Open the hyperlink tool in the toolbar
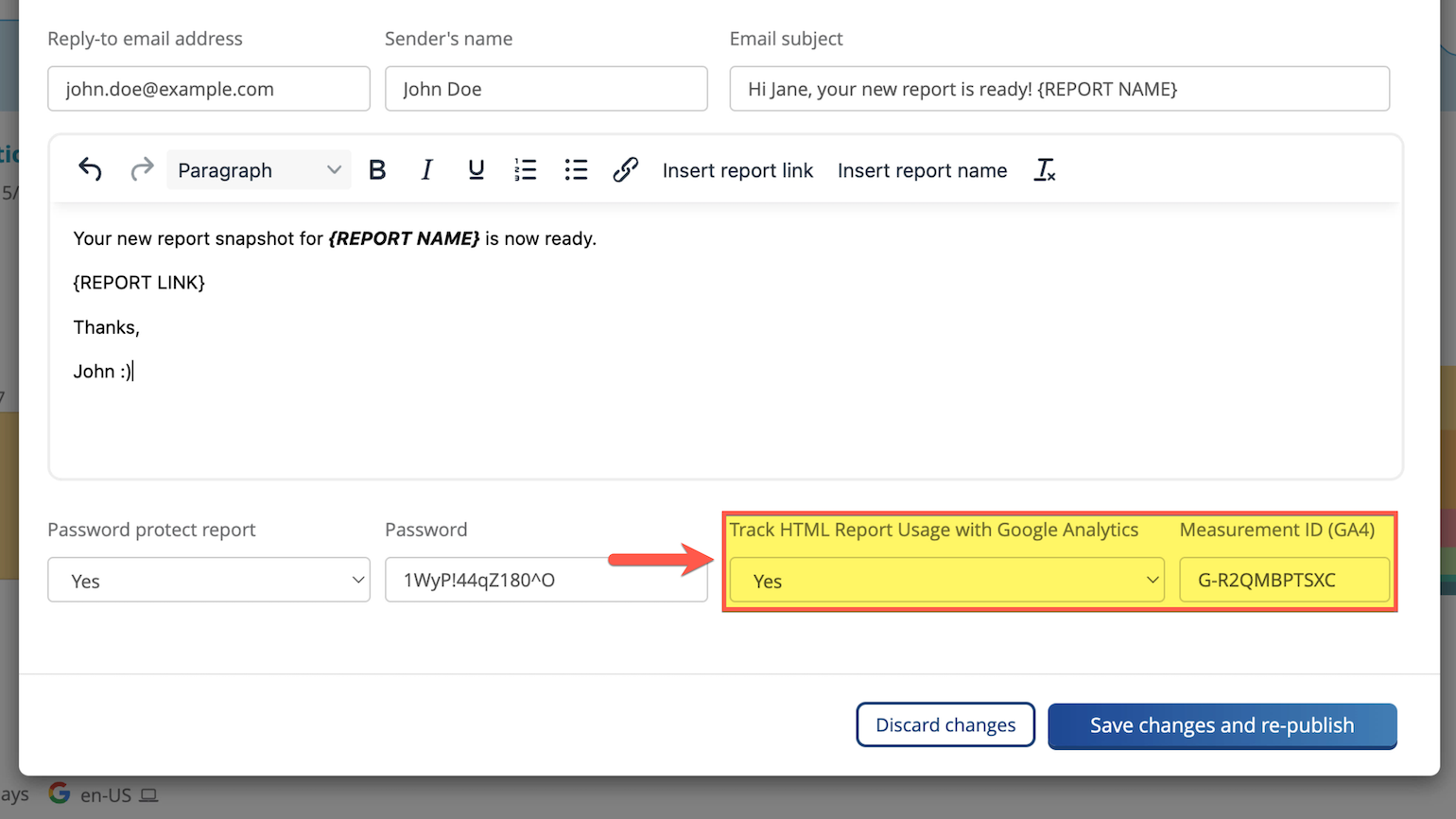Screen dimensions: 1456x819 [x=625, y=169]
